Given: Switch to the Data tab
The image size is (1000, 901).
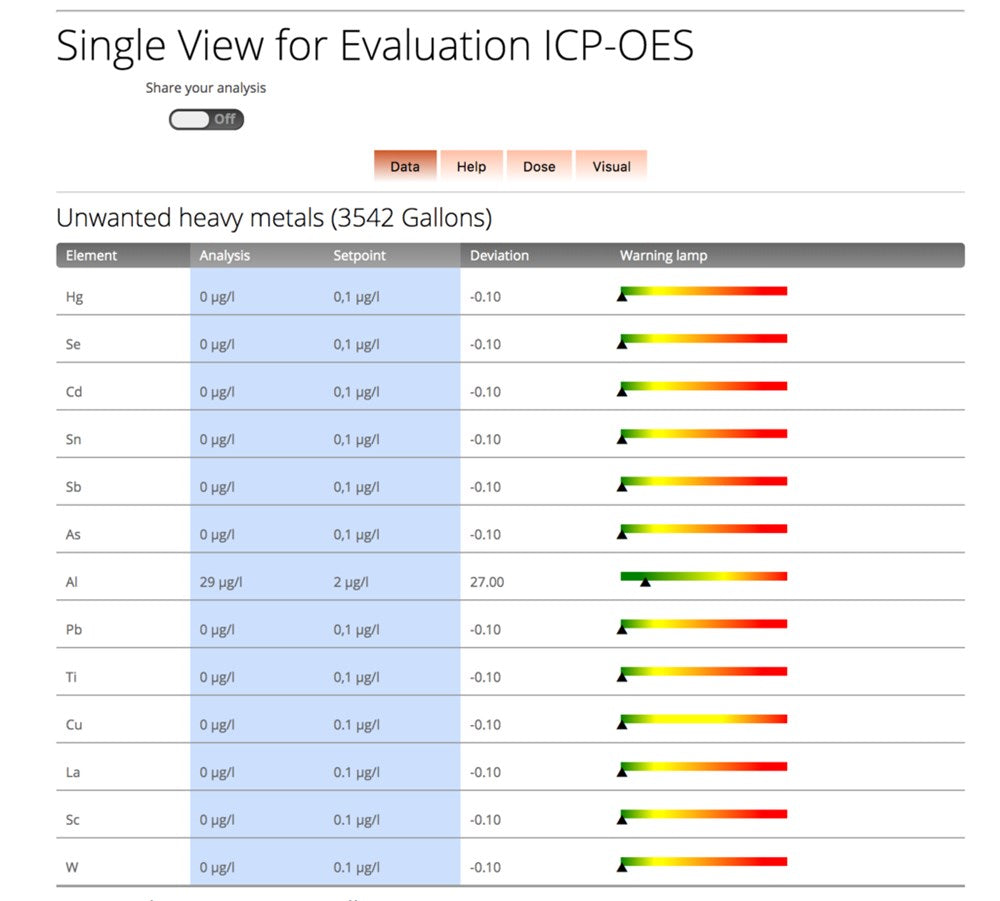Looking at the screenshot, I should point(405,166).
